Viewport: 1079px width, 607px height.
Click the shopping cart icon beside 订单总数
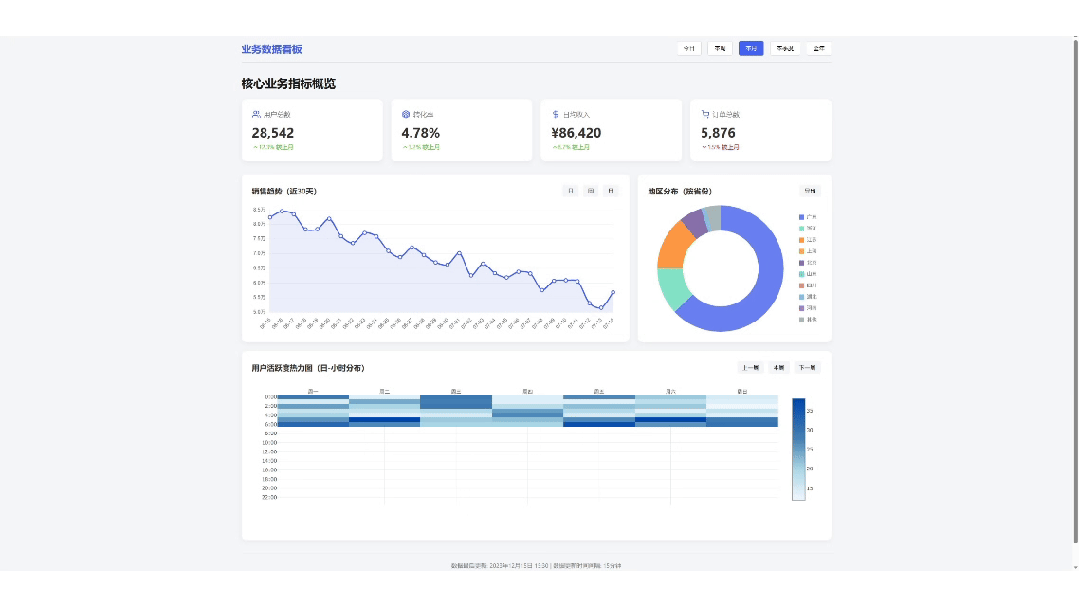[705, 115]
